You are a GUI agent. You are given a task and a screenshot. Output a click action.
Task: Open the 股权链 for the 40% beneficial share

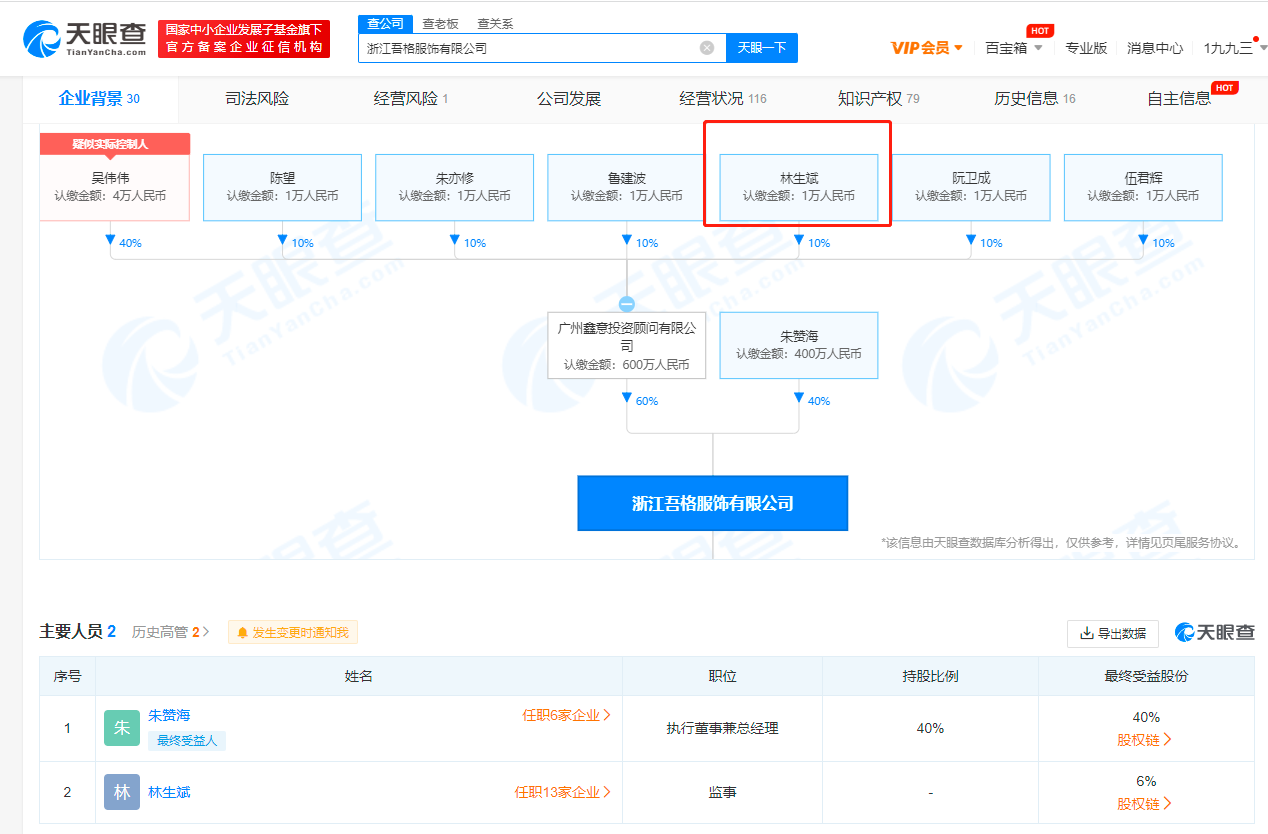1144,740
